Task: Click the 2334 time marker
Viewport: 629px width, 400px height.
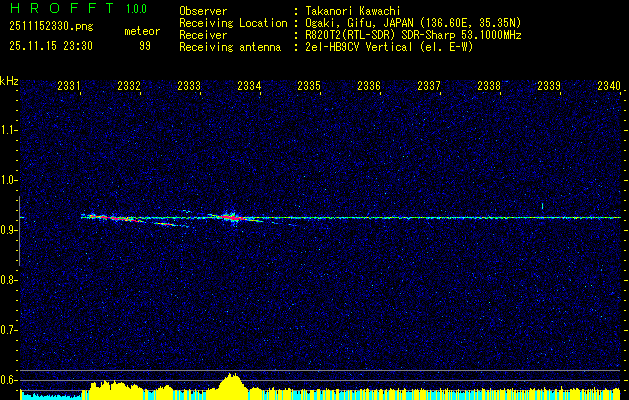Action: click(249, 85)
